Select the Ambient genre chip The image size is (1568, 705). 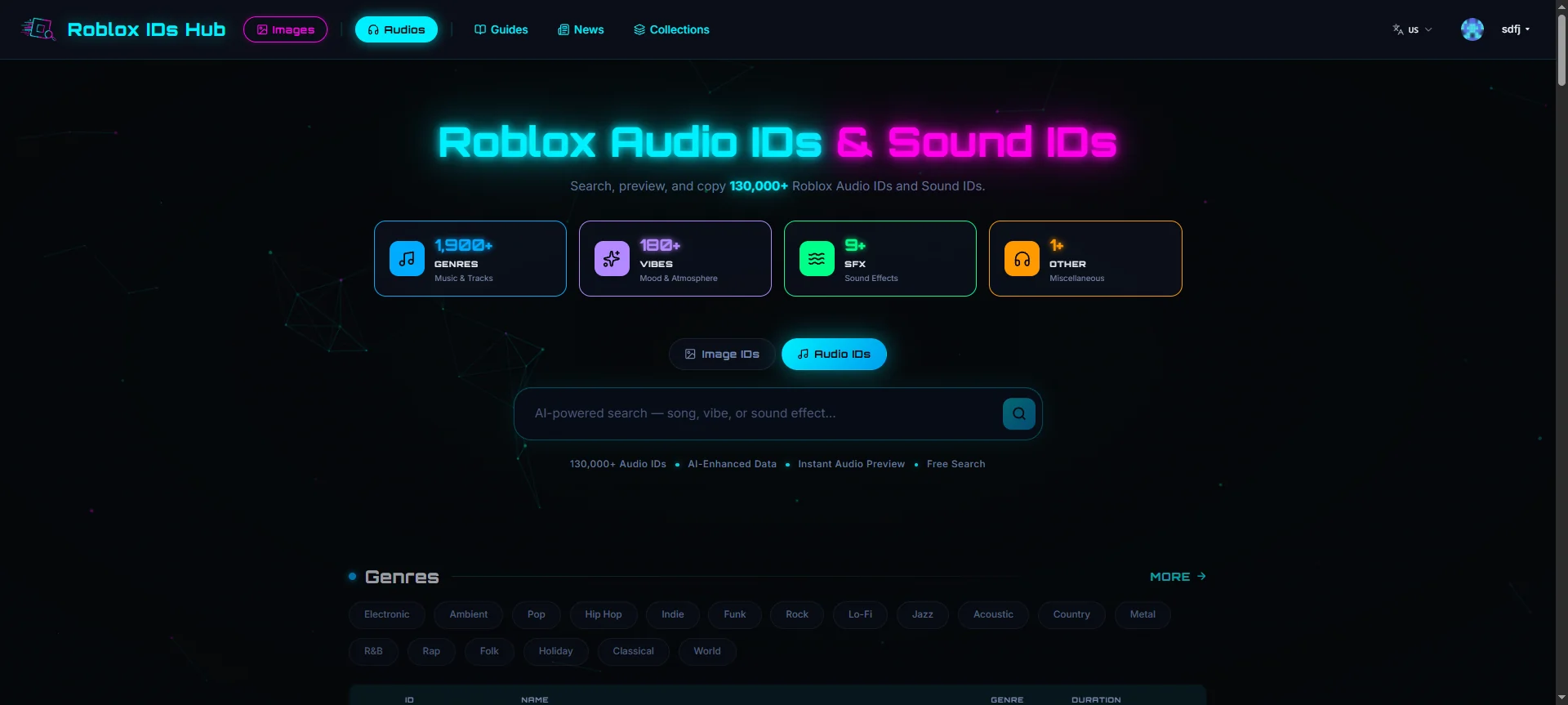tap(469, 614)
